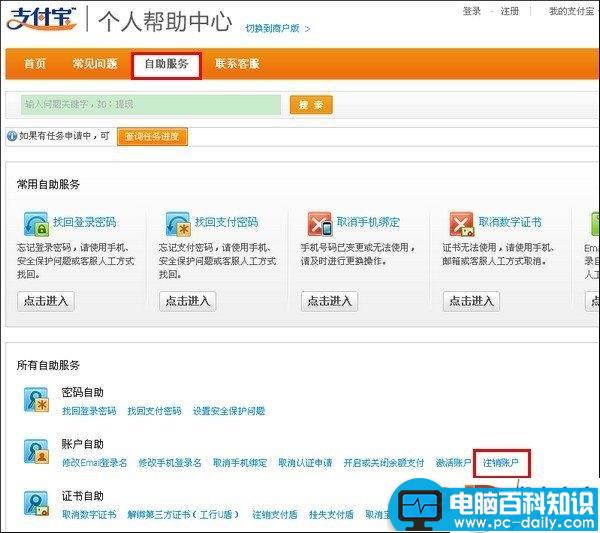Click 激活账户 link

pyautogui.click(x=453, y=463)
